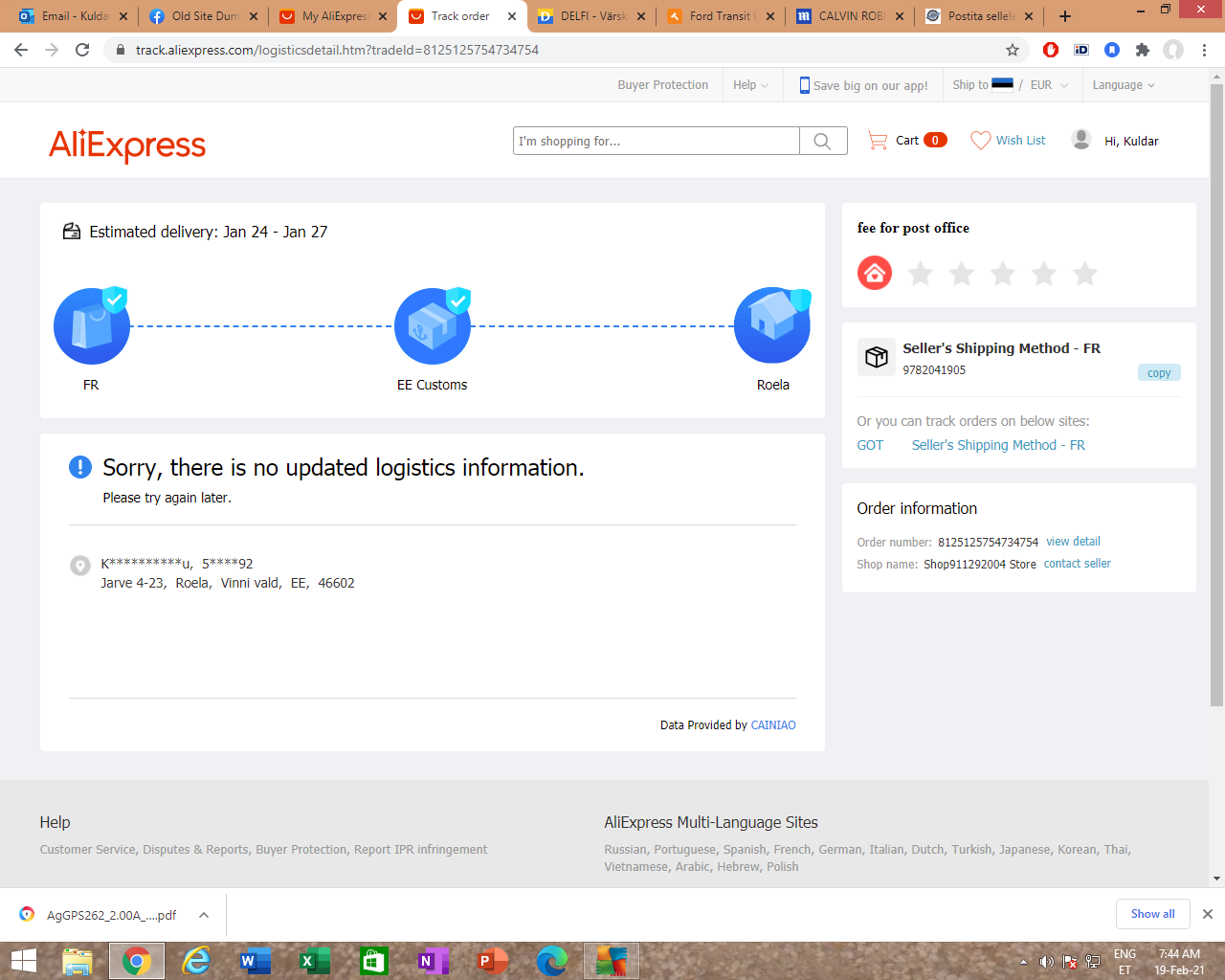Open the shopping cart icon
The image size is (1225, 980).
pyautogui.click(x=877, y=141)
